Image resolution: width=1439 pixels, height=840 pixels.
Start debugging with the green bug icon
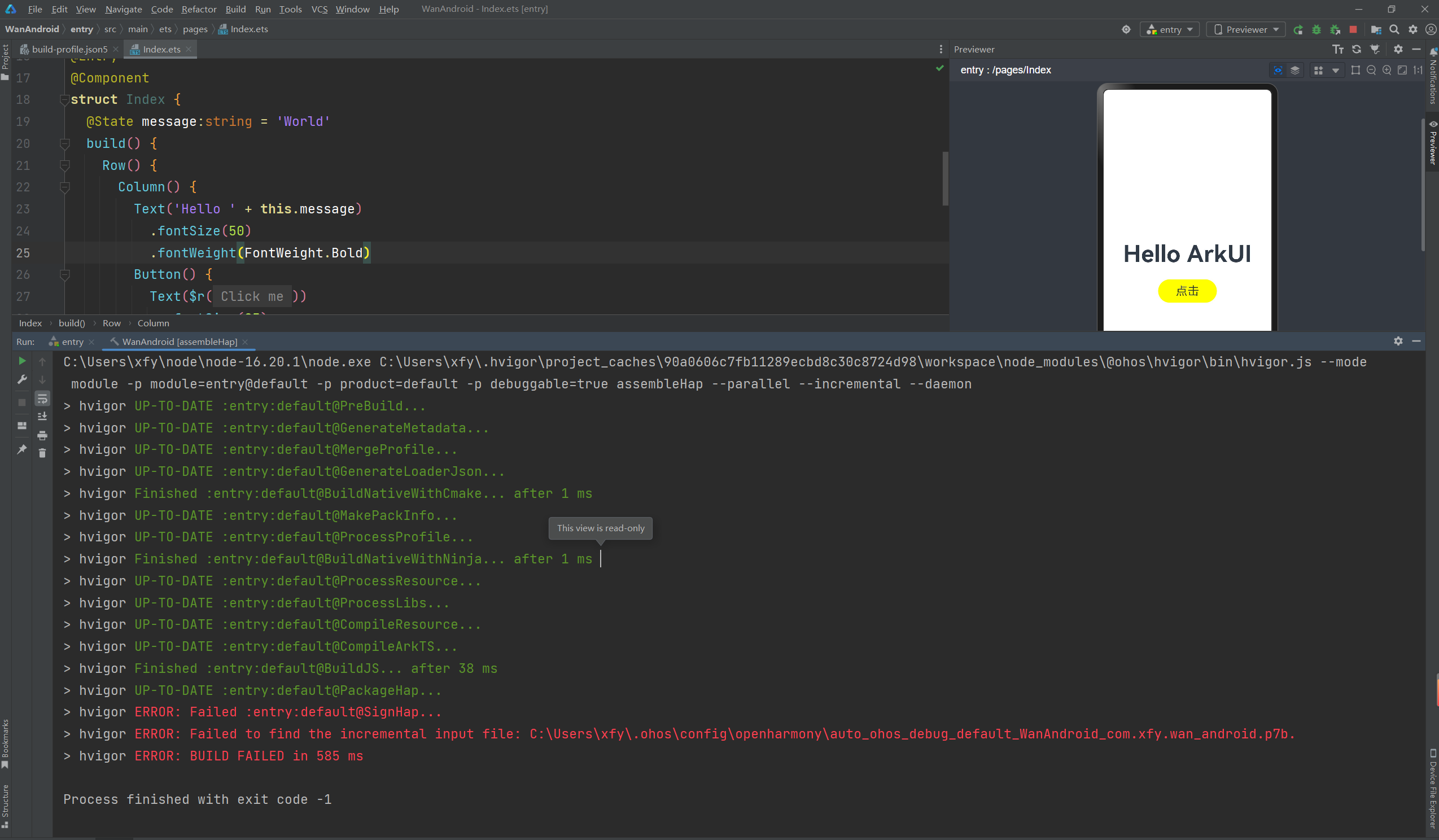(1316, 30)
